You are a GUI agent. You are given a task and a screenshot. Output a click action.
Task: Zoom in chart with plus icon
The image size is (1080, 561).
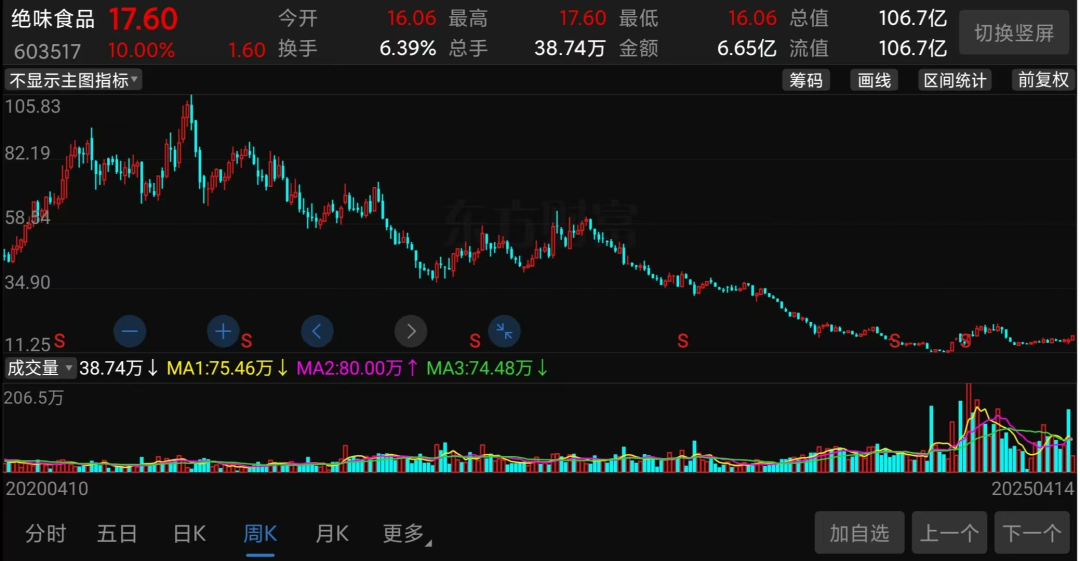pyautogui.click(x=223, y=332)
